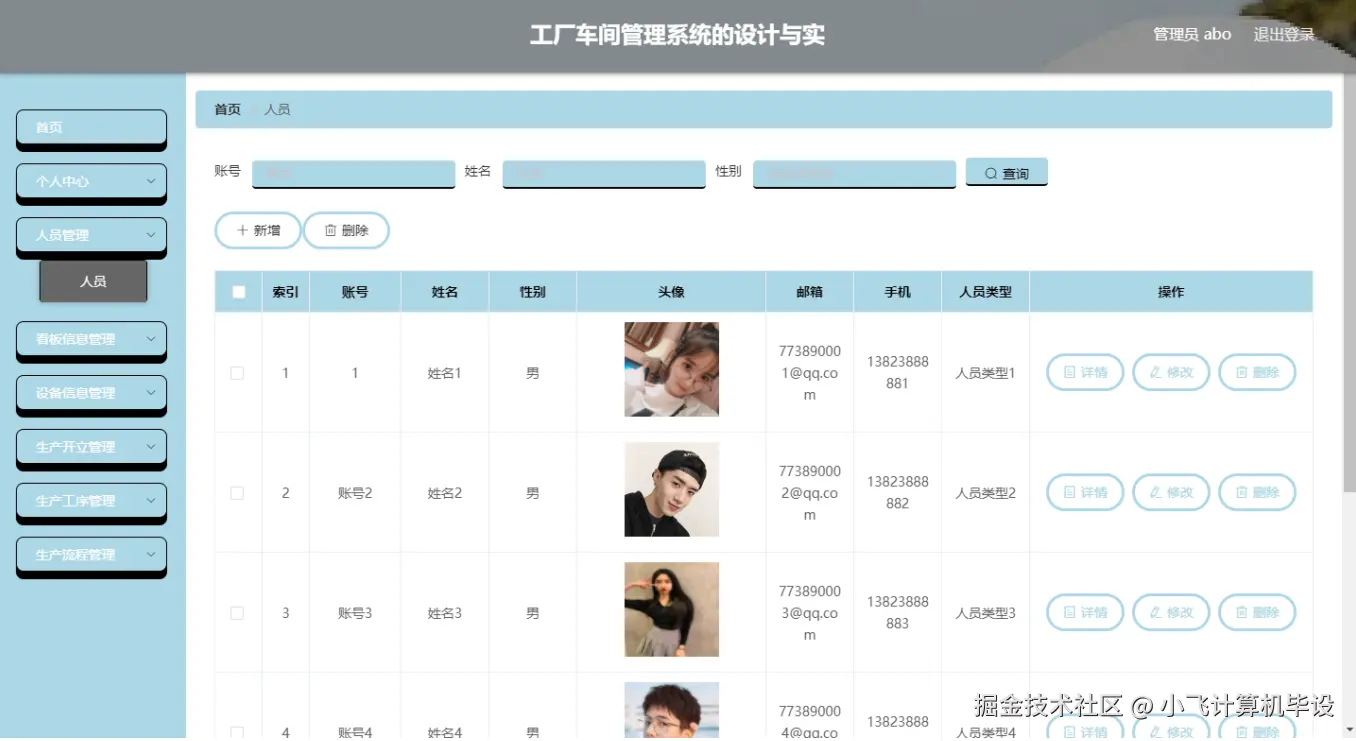This screenshot has height=741, width=1356.
Task: Click 人员类型2 cell
Action: coord(985,493)
